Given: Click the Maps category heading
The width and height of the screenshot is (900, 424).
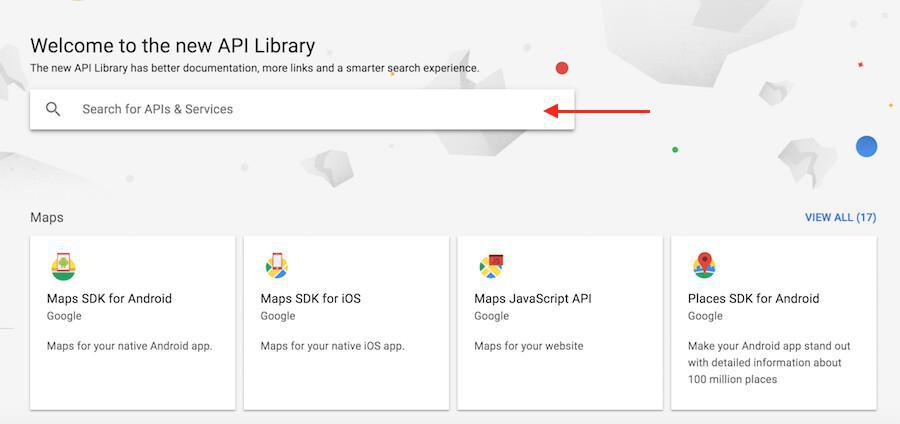Looking at the screenshot, I should pos(47,217).
